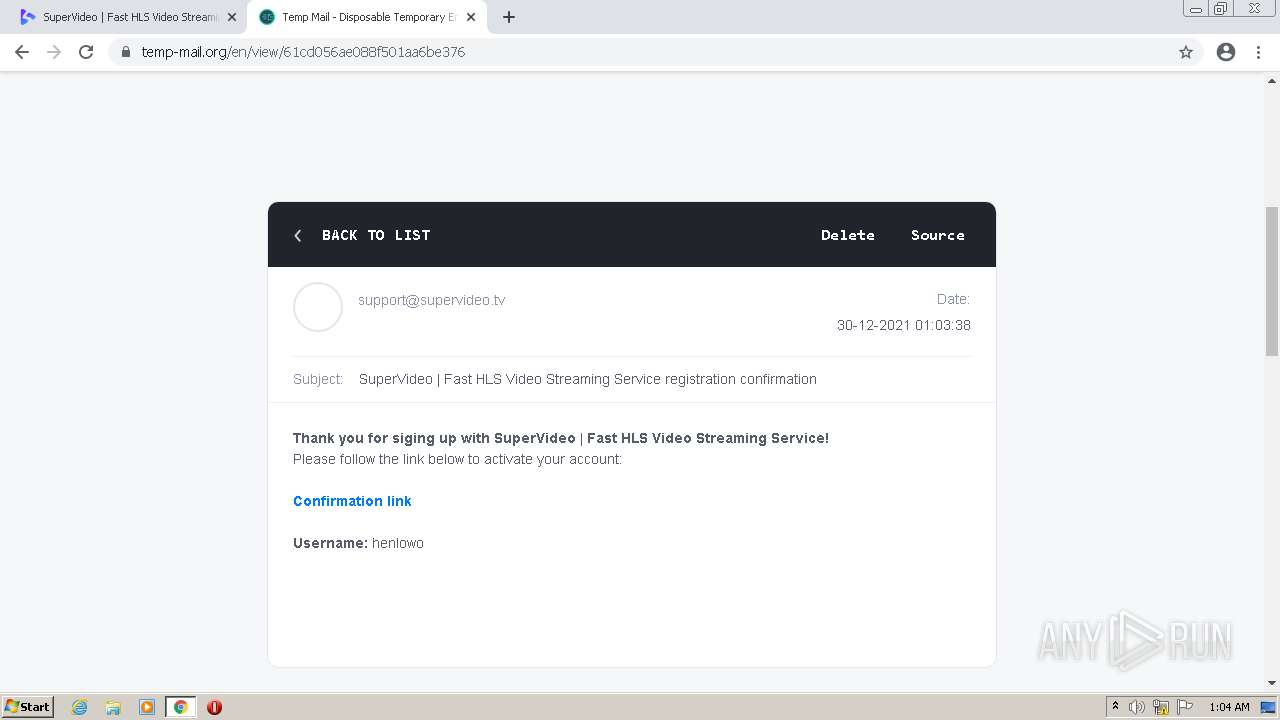Click sender address support@supervideo.tv
This screenshot has width=1280, height=720.
coord(432,300)
